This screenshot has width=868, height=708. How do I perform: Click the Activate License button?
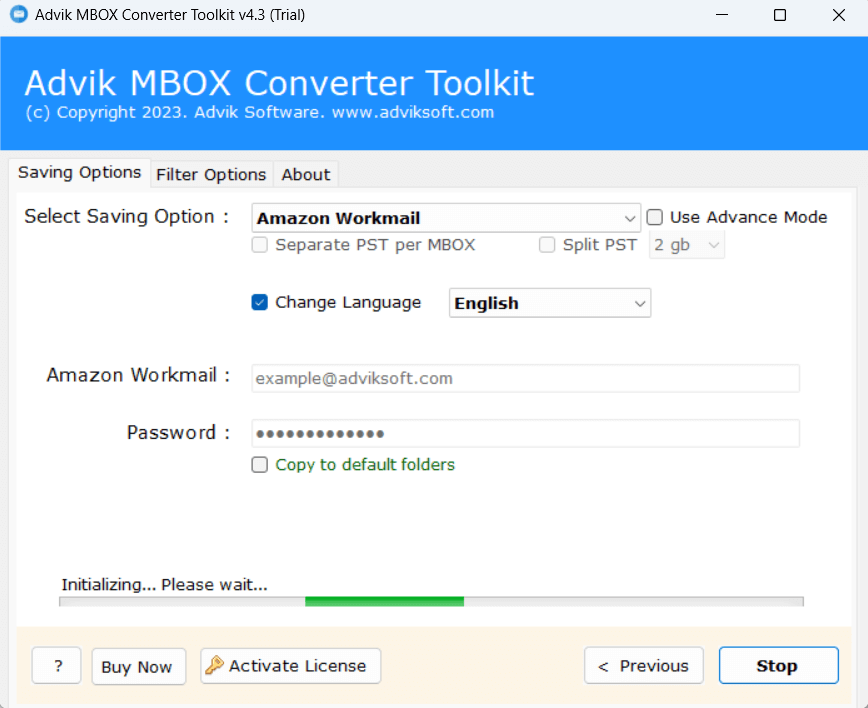click(291, 666)
